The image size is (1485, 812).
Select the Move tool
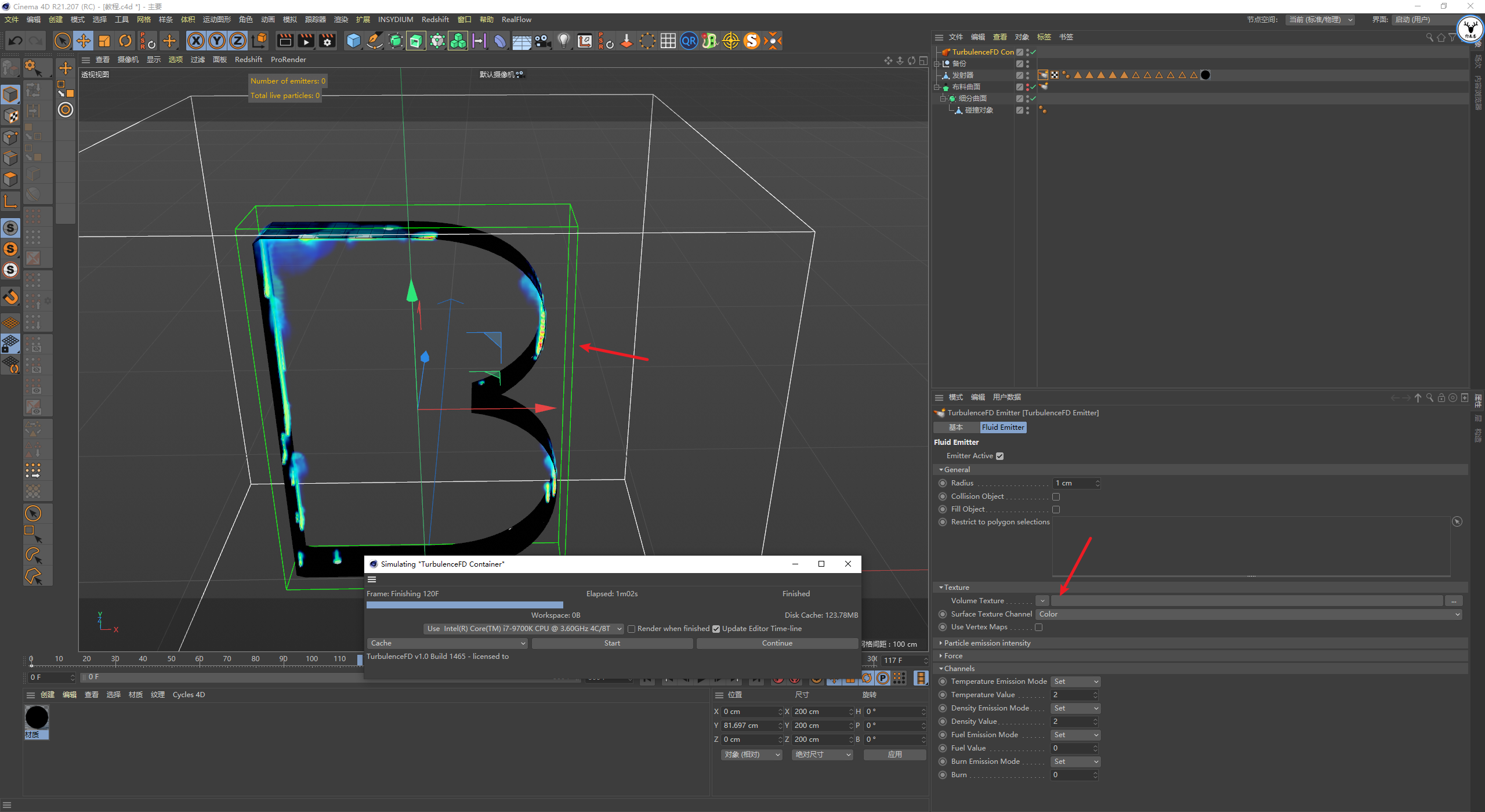(x=84, y=41)
